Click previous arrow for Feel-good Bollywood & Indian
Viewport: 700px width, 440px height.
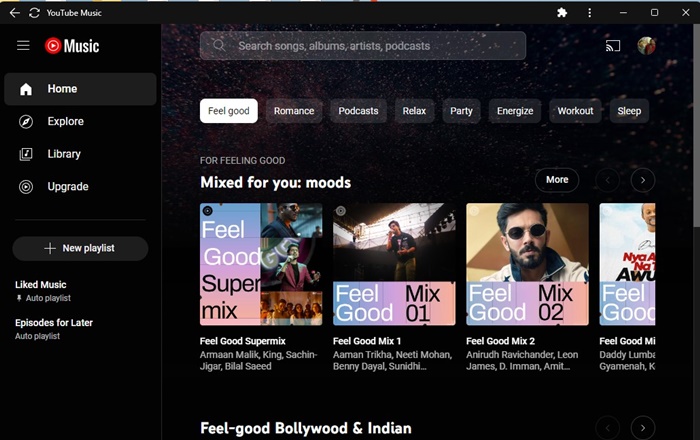point(608,428)
